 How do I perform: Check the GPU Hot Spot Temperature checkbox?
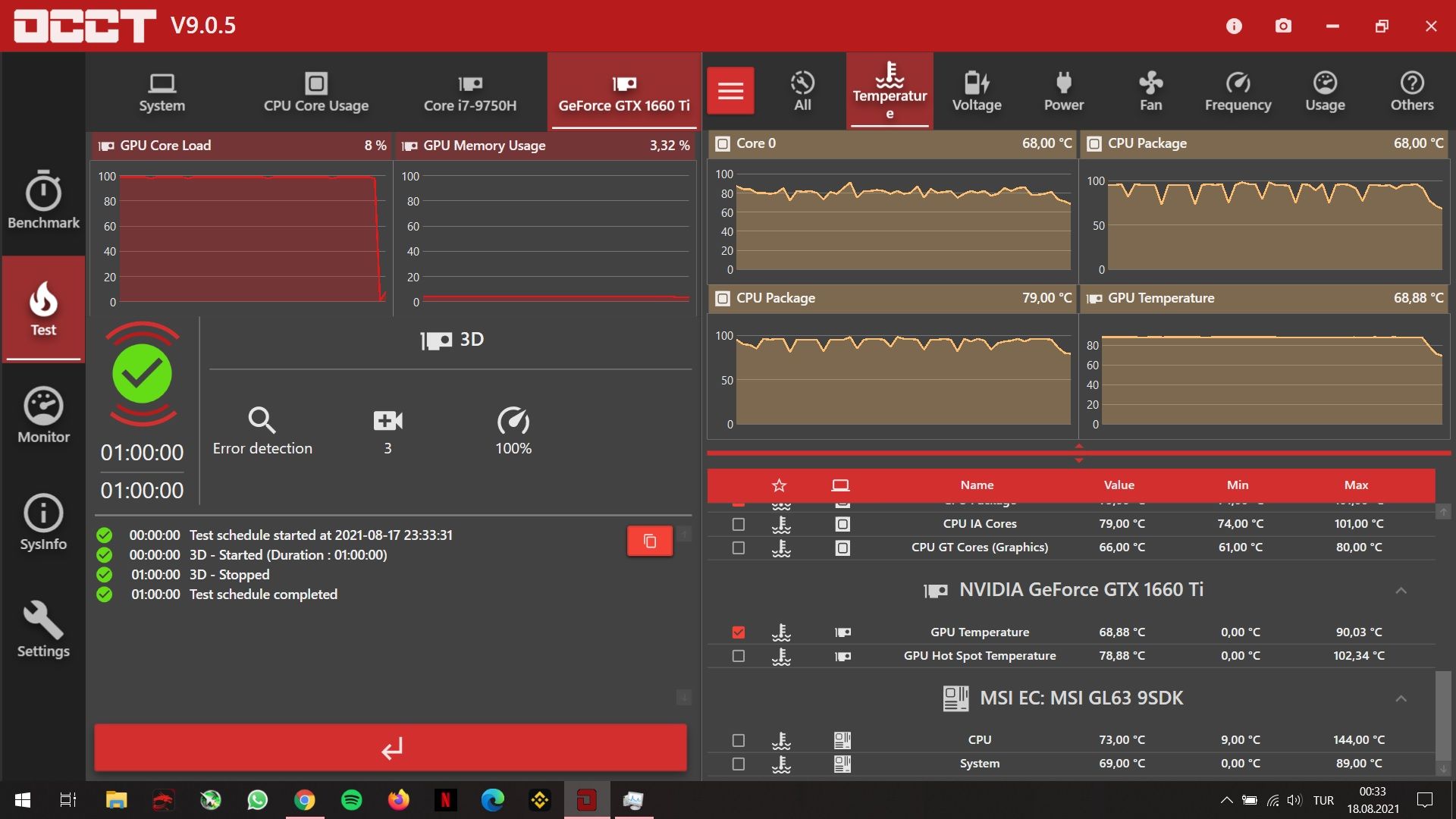pyautogui.click(x=739, y=656)
